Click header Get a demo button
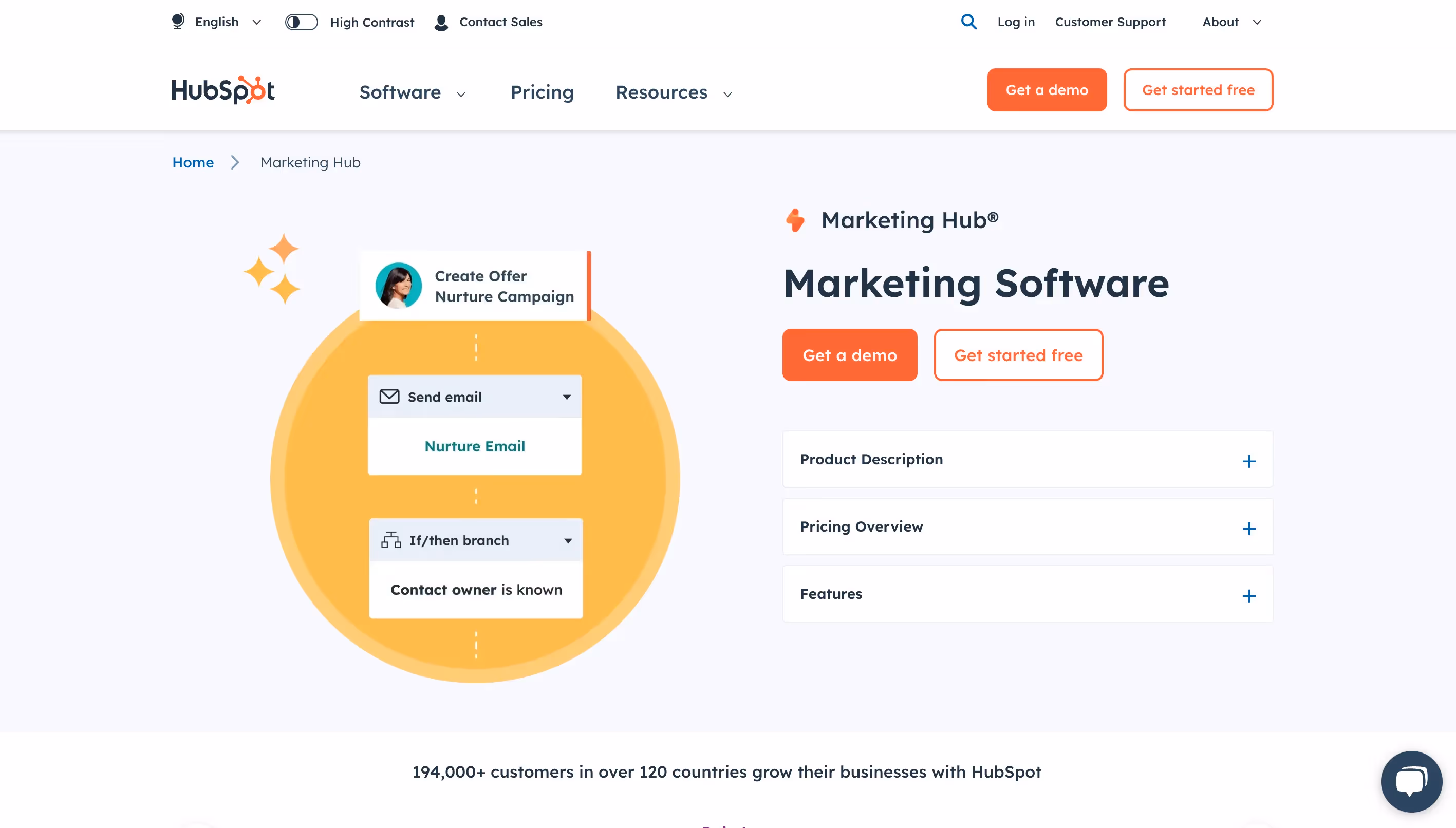The width and height of the screenshot is (1456, 828). pos(1047,90)
